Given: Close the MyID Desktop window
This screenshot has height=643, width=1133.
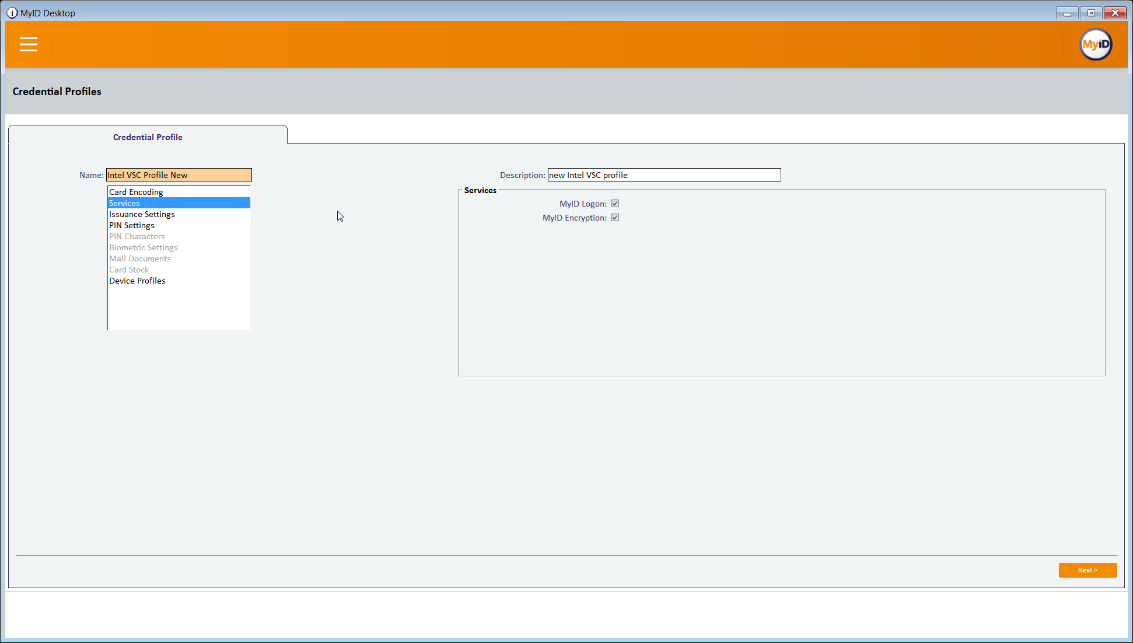Looking at the screenshot, I should 1115,13.
